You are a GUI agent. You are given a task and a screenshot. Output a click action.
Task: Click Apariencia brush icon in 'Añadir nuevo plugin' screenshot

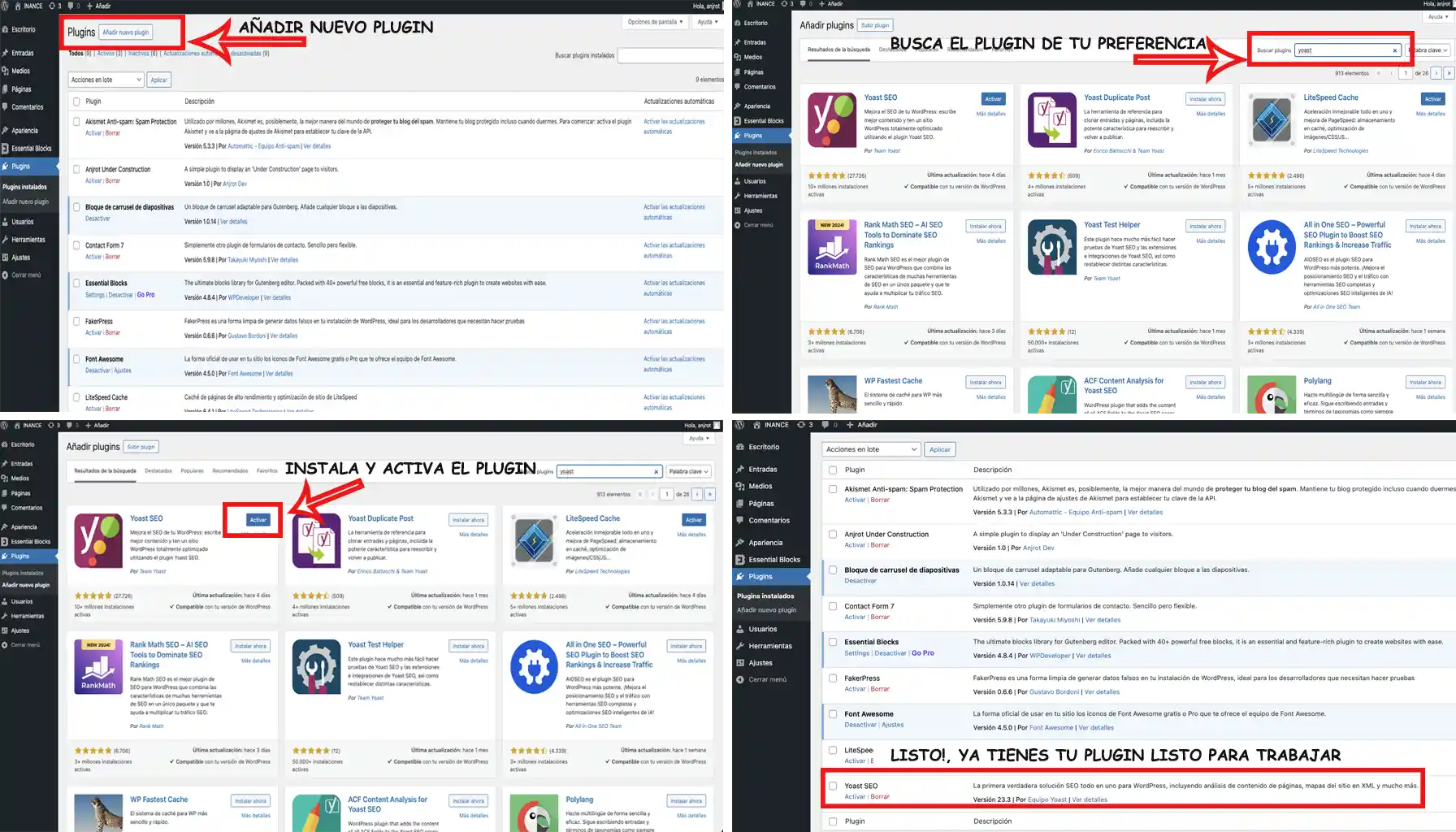click(5, 130)
